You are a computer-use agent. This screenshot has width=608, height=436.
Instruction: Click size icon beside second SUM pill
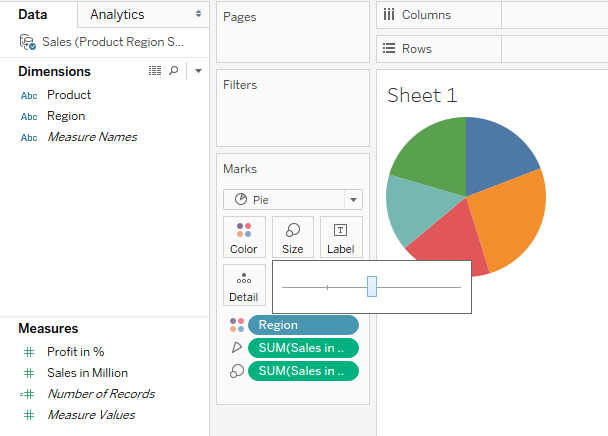coord(236,371)
